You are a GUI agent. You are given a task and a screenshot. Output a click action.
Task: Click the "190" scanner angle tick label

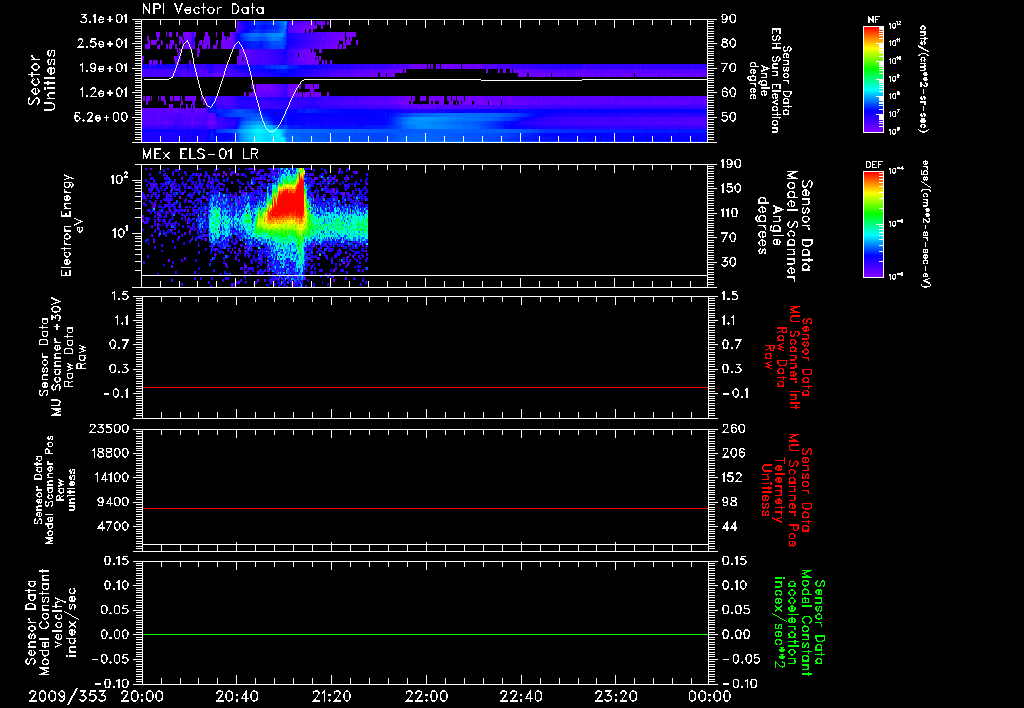[x=731, y=164]
